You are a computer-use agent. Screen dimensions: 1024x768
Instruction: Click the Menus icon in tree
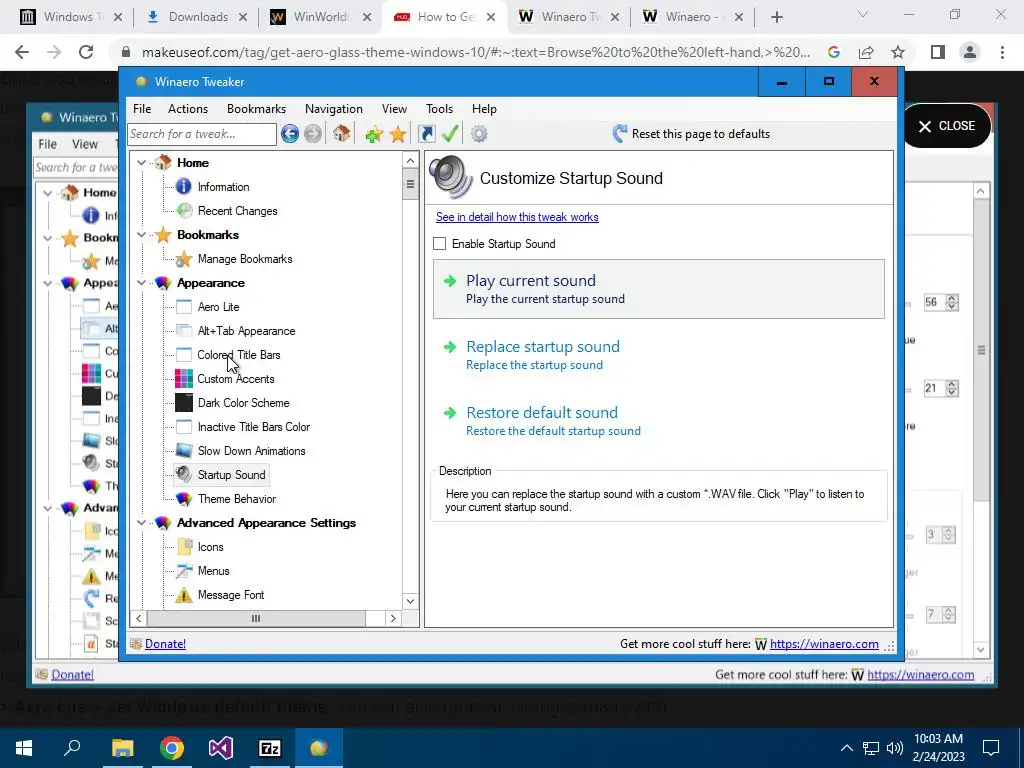[184, 571]
